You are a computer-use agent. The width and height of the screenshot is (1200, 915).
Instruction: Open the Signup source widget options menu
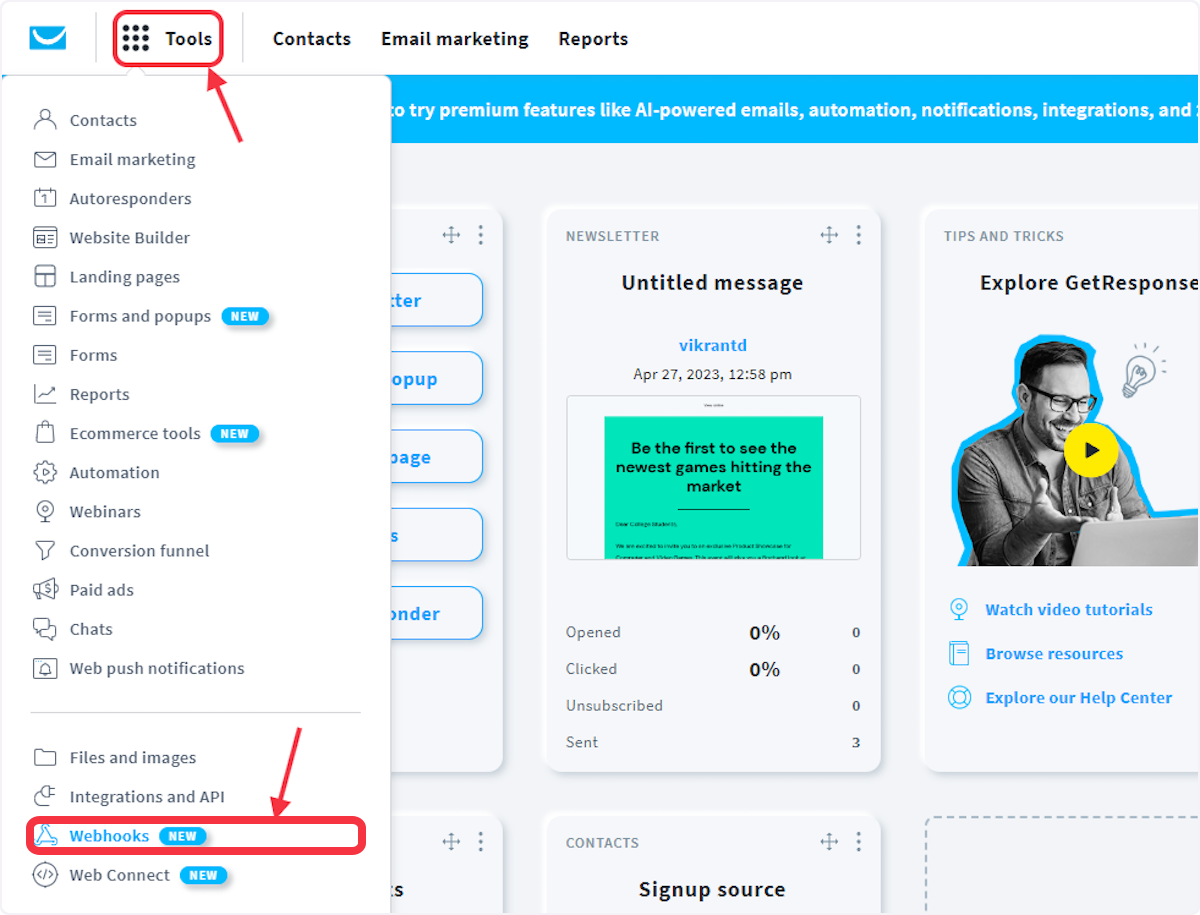click(858, 842)
